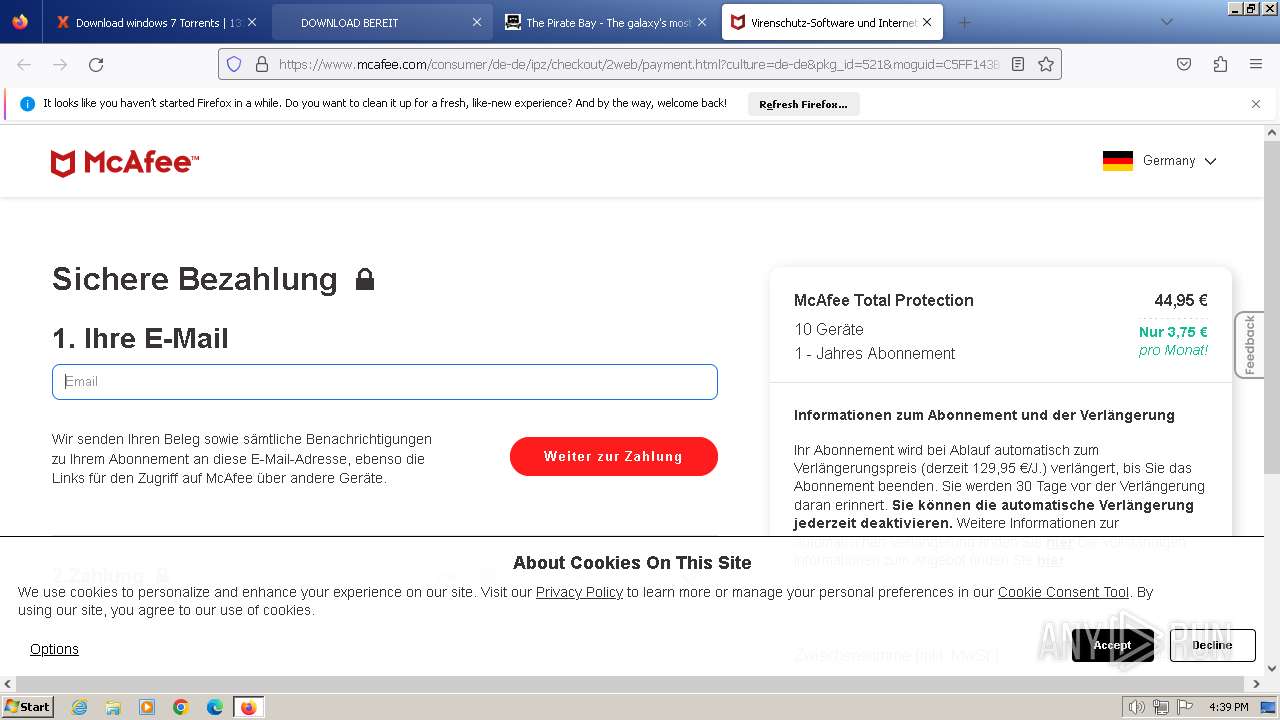Click the Sichere Bezahlung heading
The width and height of the screenshot is (1280, 720).
tap(195, 279)
